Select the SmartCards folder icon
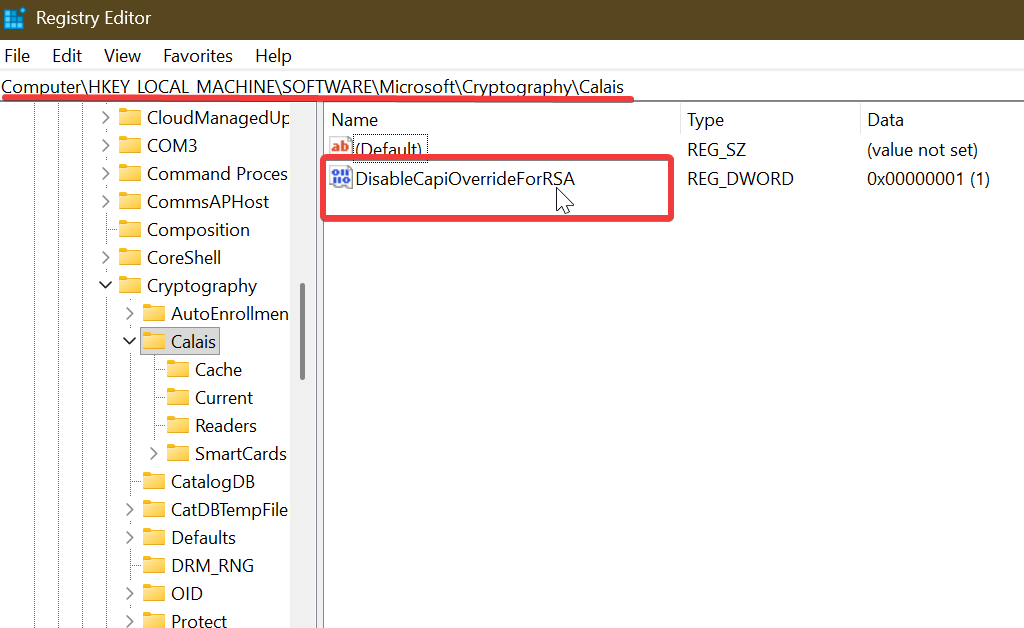1024x628 pixels. coord(176,453)
